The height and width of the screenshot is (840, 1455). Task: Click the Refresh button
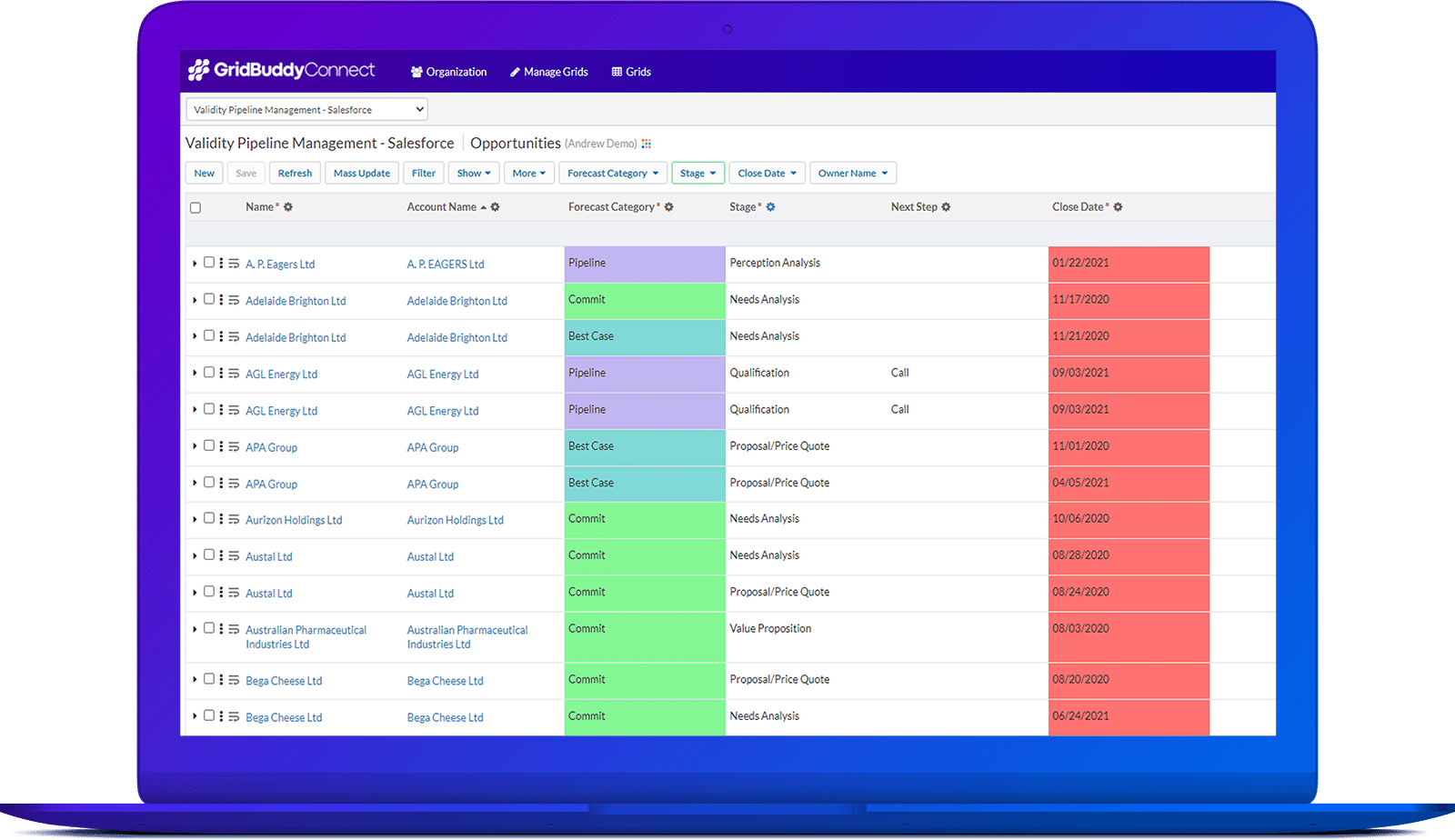(295, 173)
